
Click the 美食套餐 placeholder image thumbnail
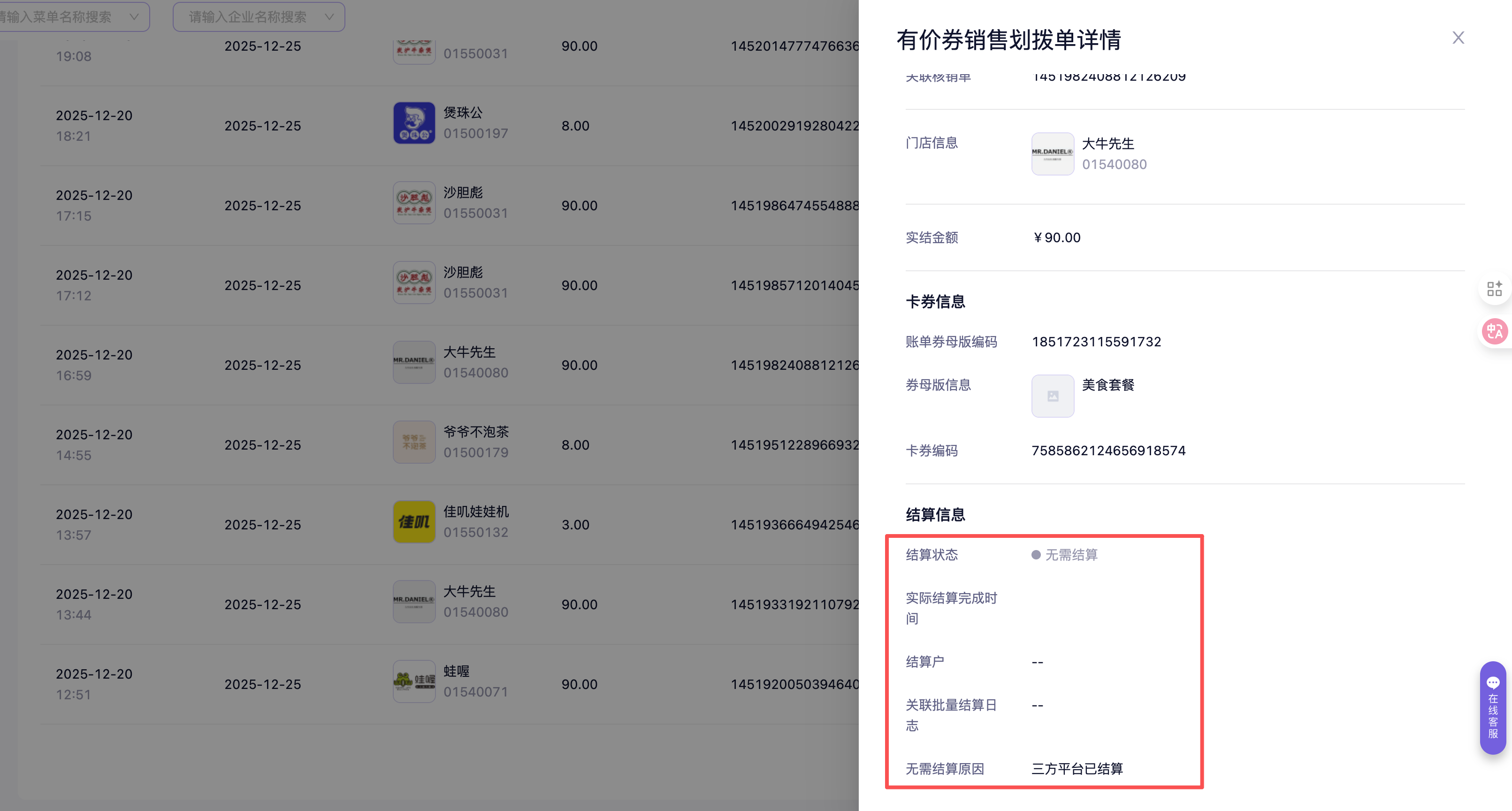point(1053,396)
